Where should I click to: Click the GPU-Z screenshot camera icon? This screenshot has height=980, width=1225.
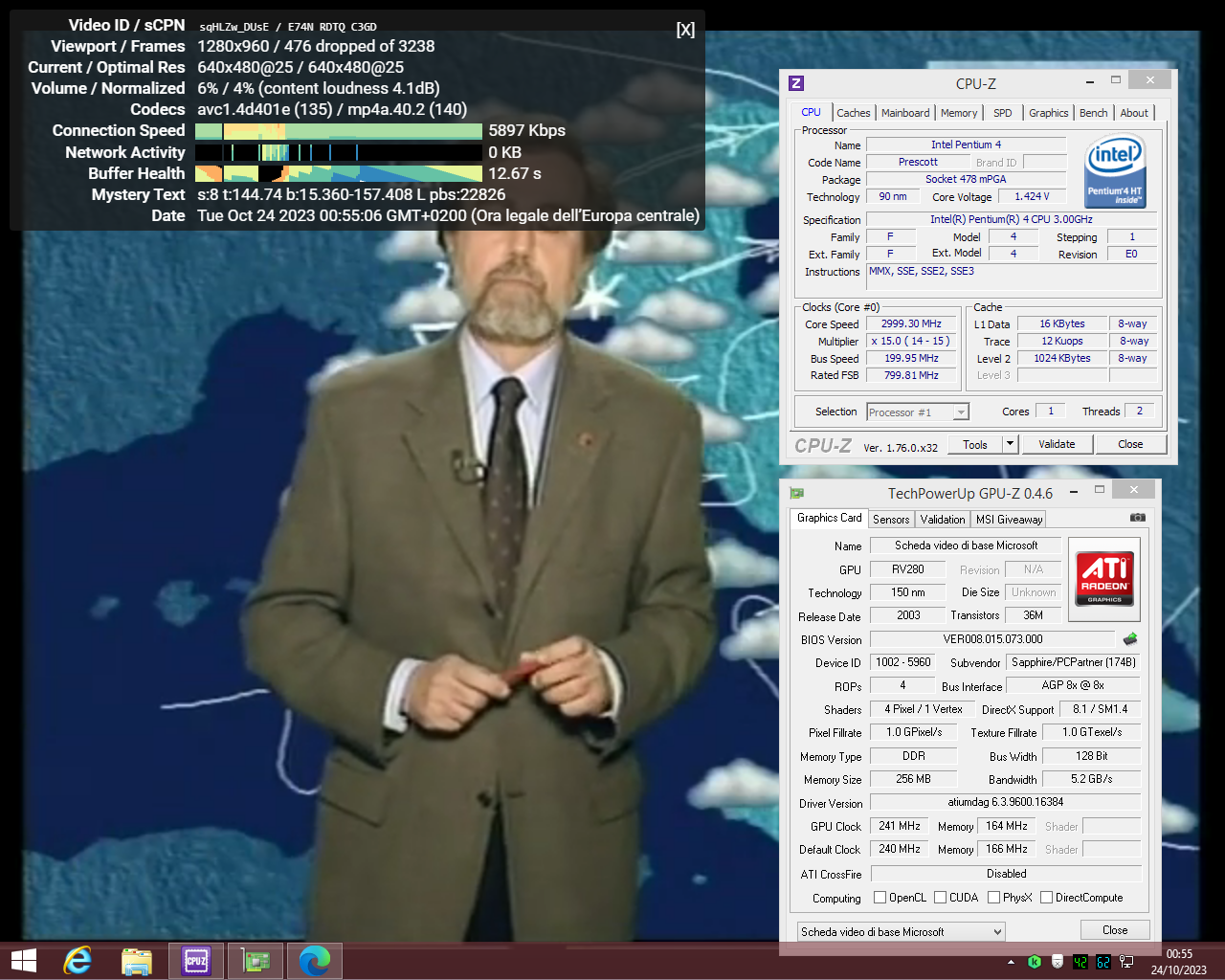tap(1137, 518)
